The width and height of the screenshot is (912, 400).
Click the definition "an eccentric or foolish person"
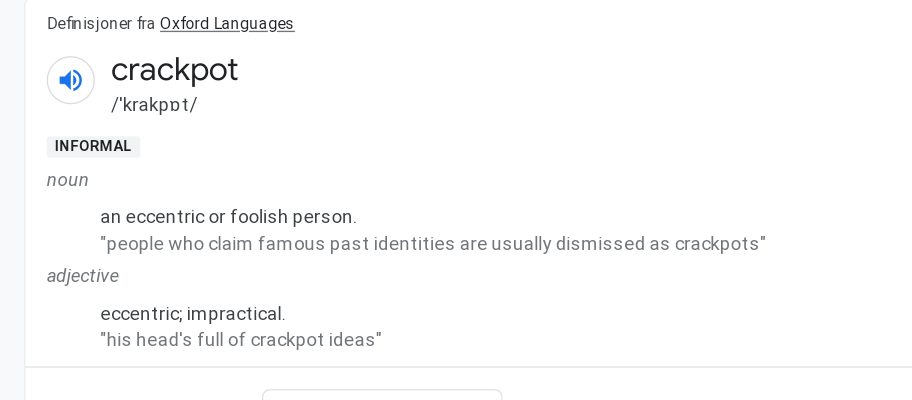click(x=228, y=217)
